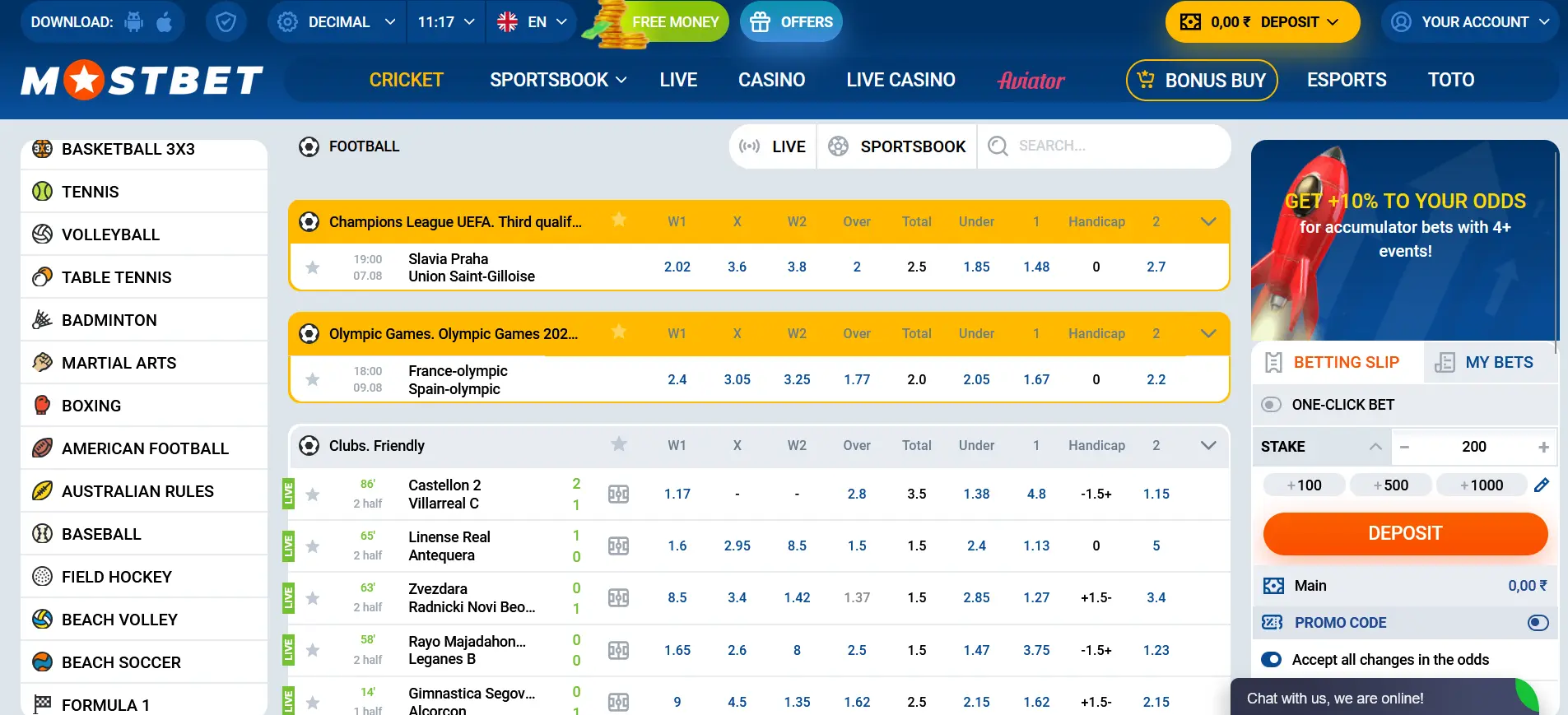1568x715 pixels.
Task: Go to the Cricket menu
Action: (x=406, y=80)
